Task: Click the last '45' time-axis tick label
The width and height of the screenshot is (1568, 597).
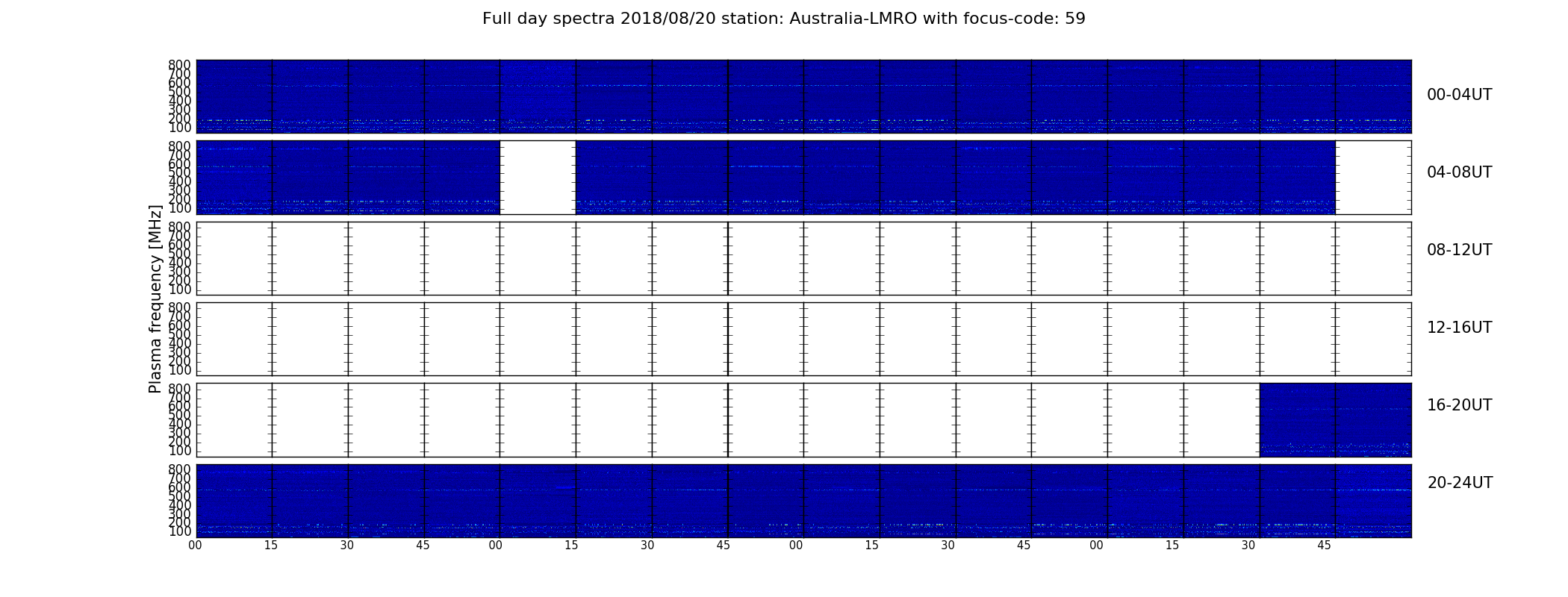Action: (x=1324, y=546)
